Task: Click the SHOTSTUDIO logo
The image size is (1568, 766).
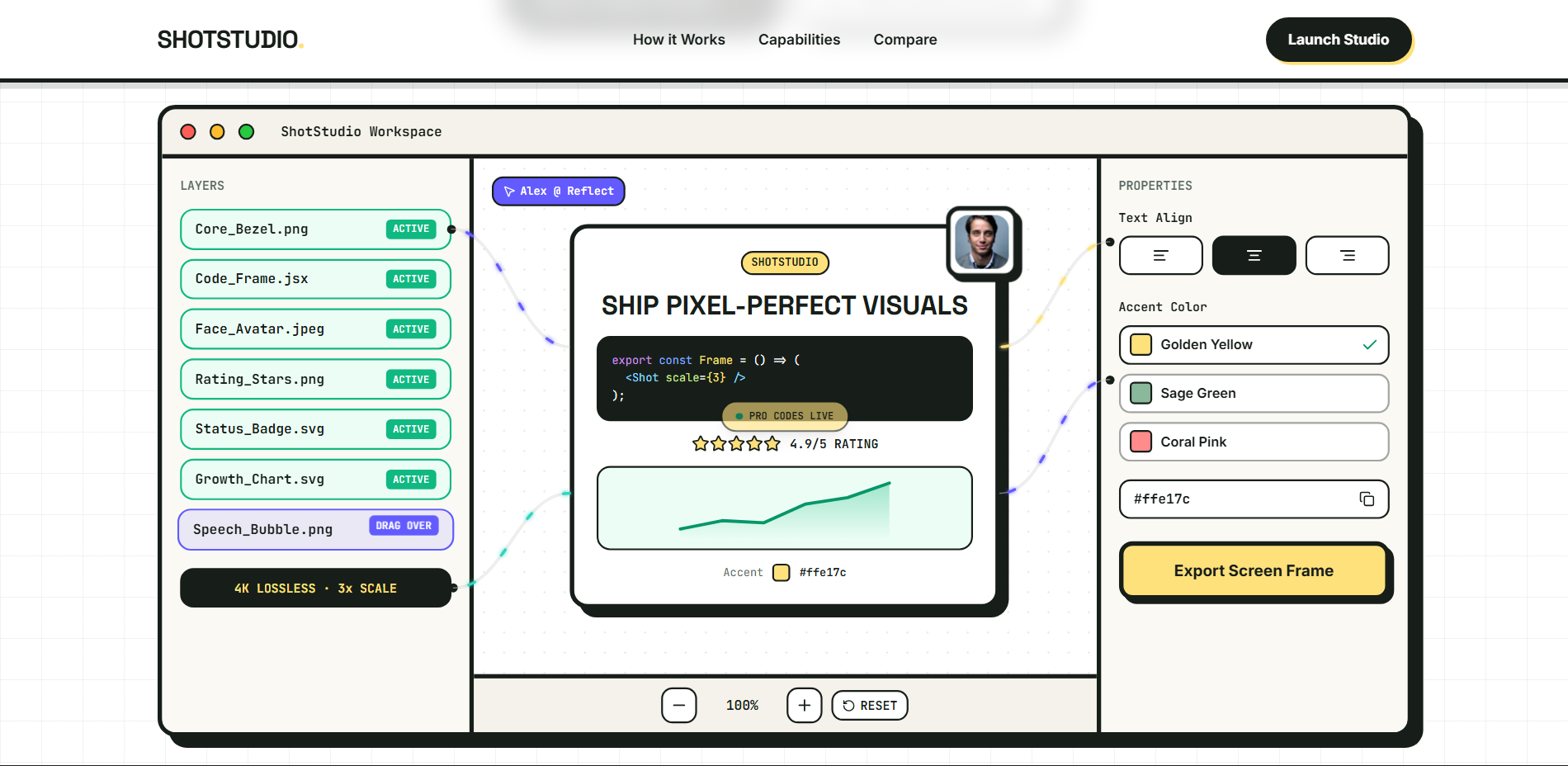Action: tap(230, 40)
